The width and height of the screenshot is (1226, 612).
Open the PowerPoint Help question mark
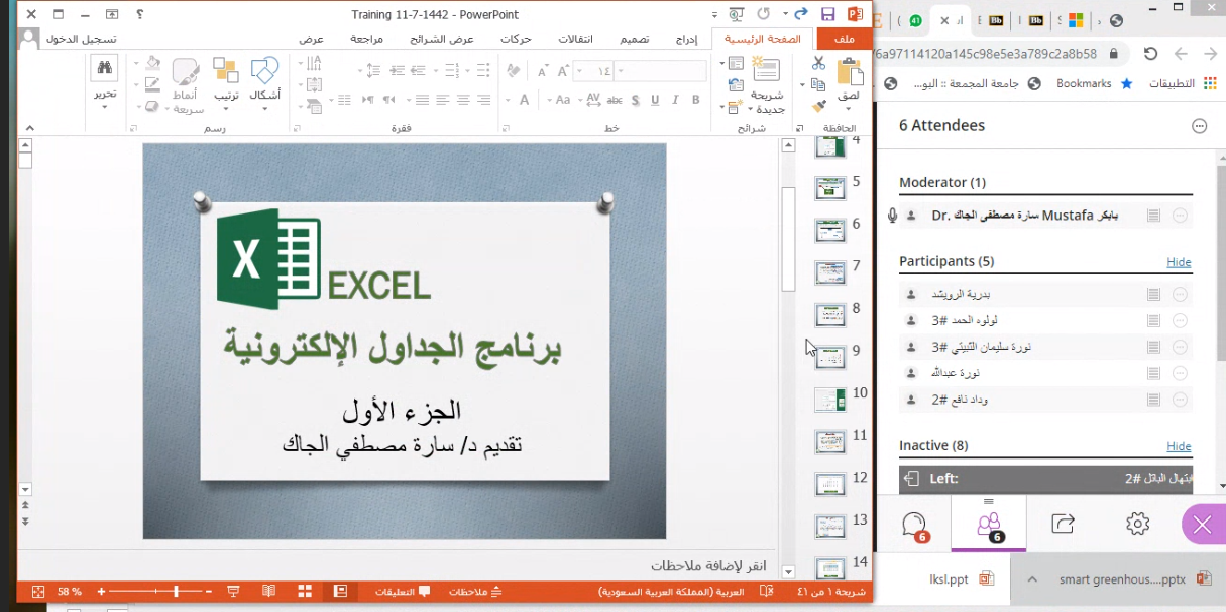pyautogui.click(x=139, y=14)
